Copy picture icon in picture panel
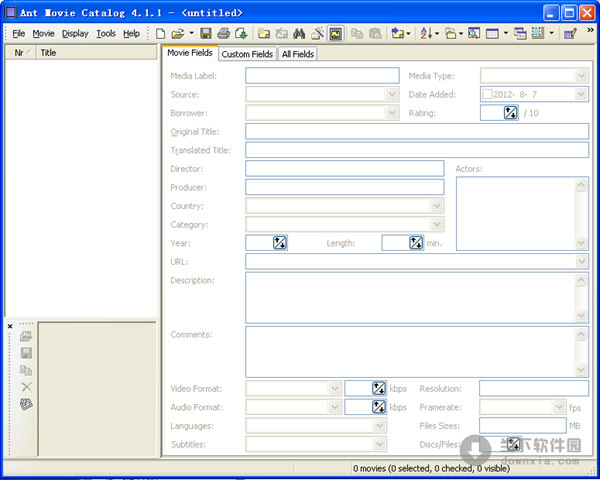The width and height of the screenshot is (600, 480). point(26,370)
